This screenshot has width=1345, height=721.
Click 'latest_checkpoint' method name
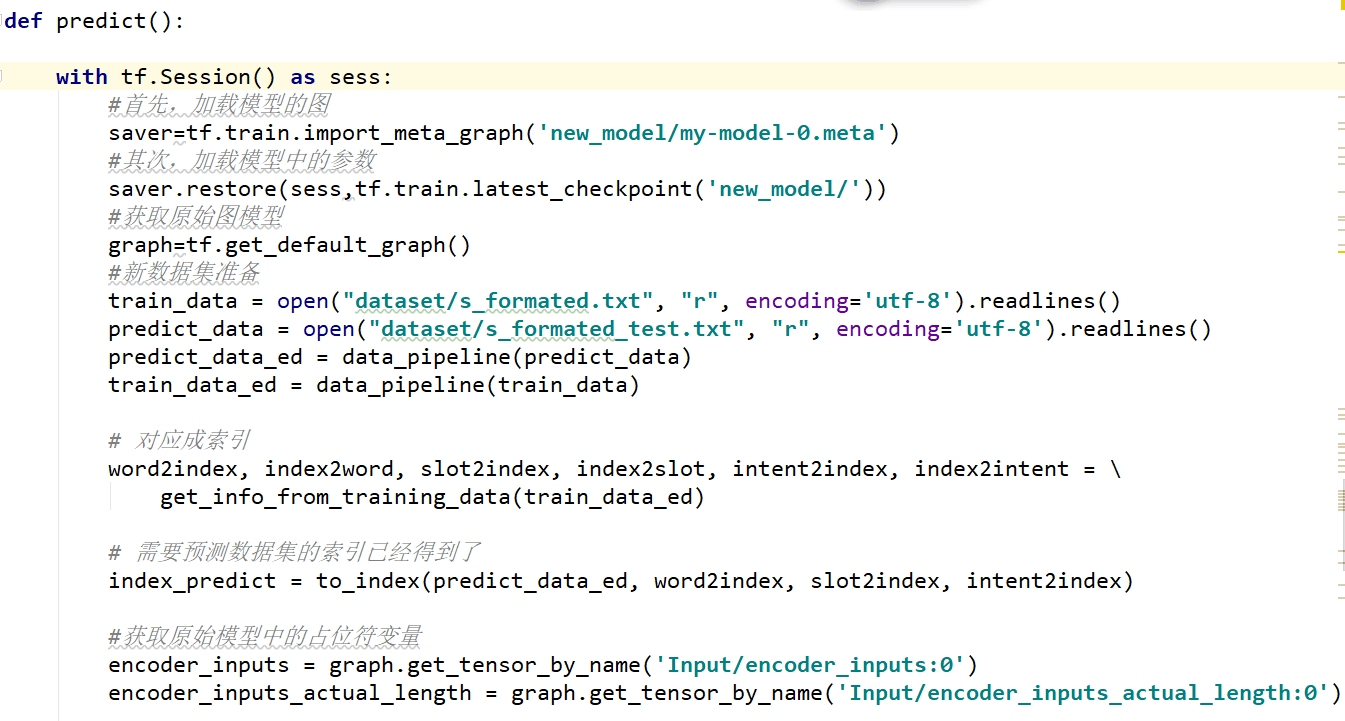[582, 189]
